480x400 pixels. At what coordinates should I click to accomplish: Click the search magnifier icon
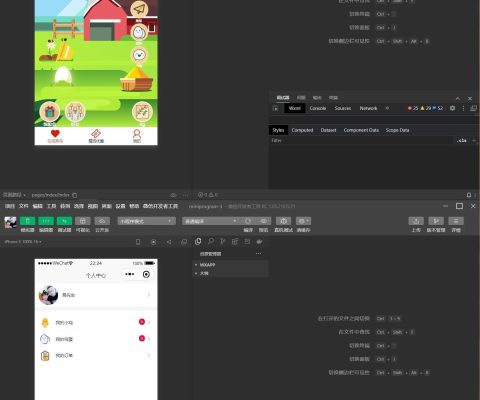pos(211,241)
